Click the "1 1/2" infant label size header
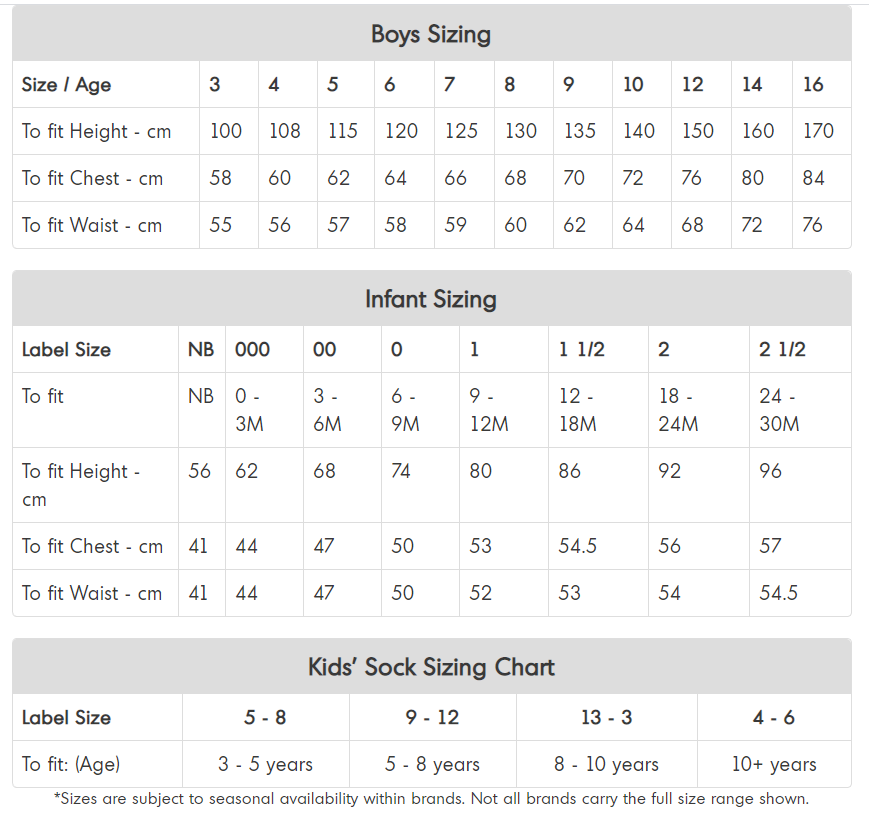This screenshot has height=833, width=869. (x=581, y=350)
